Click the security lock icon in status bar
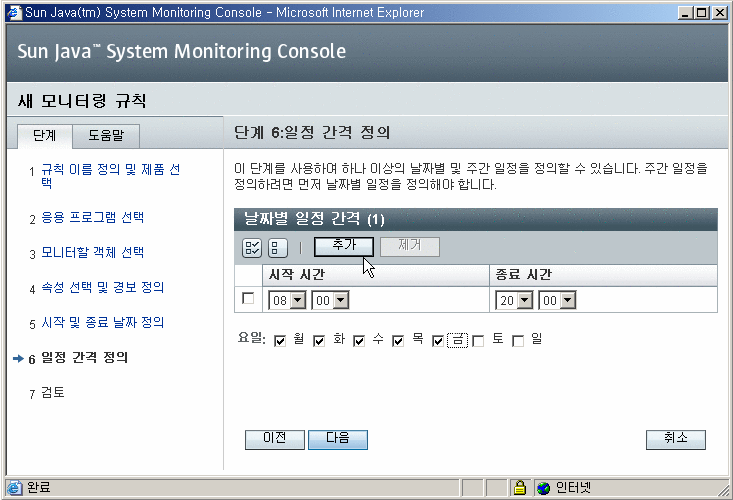The height and width of the screenshot is (500, 733). [519, 488]
